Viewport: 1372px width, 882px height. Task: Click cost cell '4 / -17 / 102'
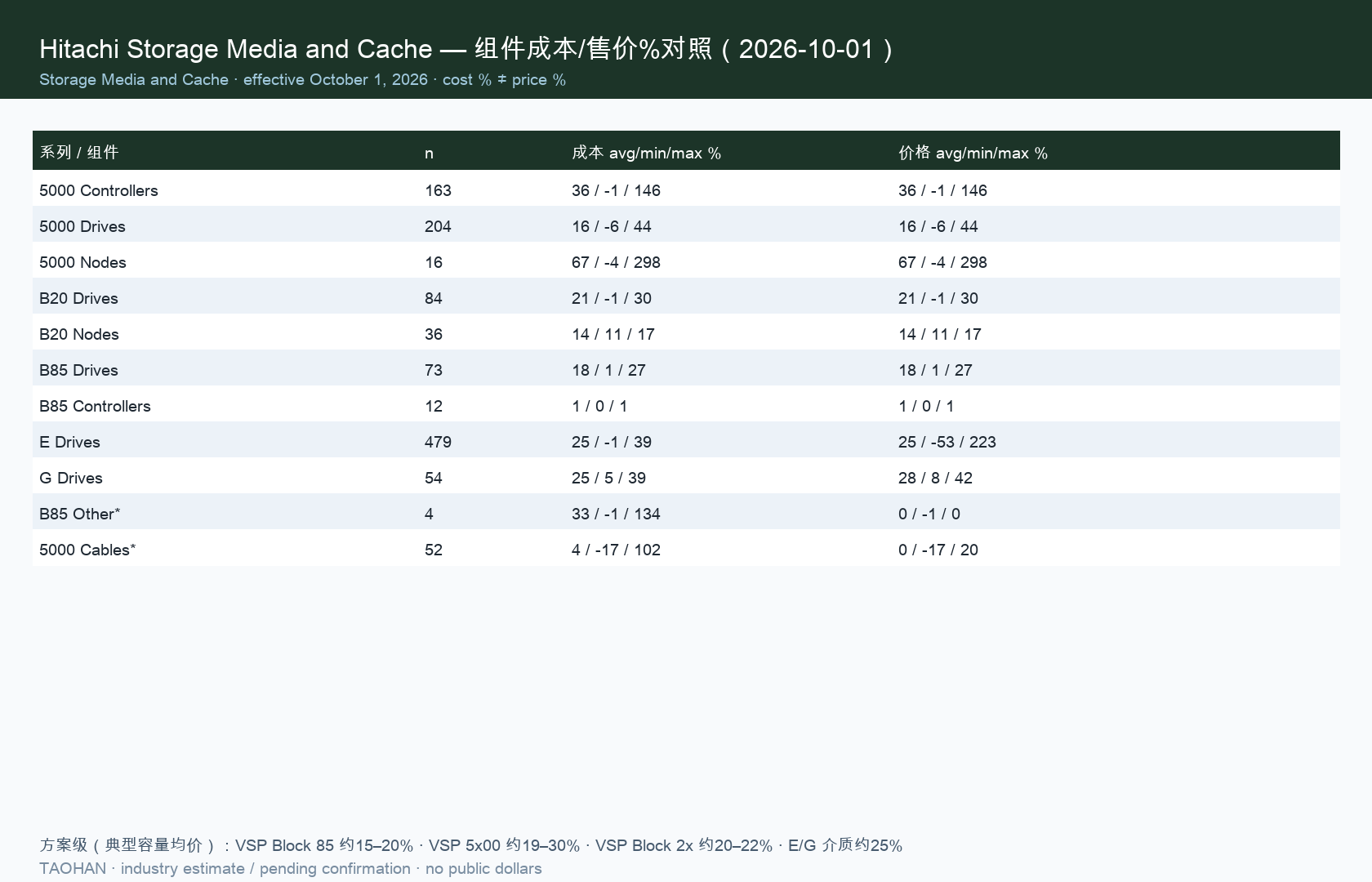click(x=616, y=550)
